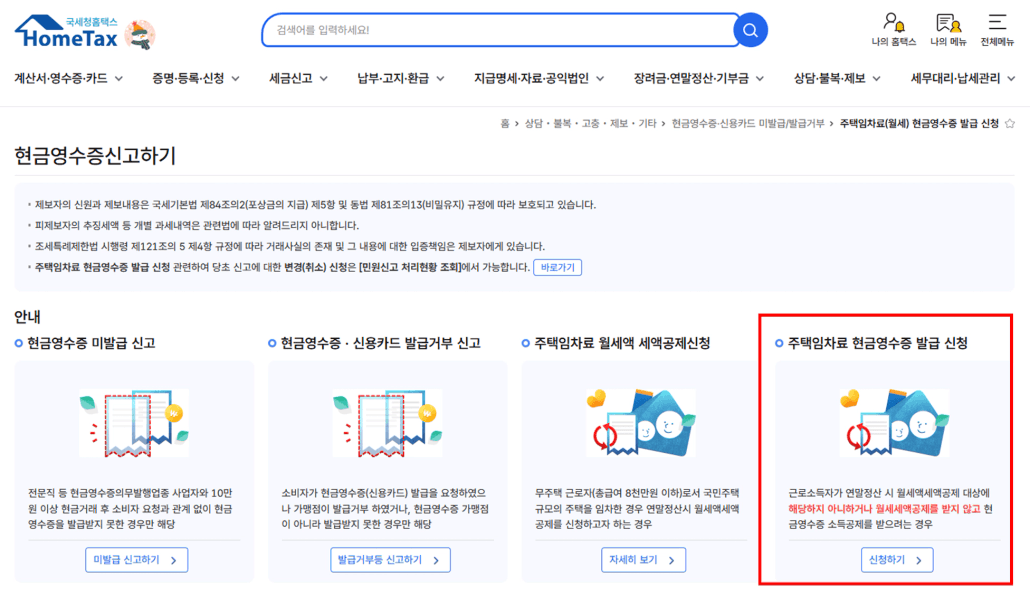Click the 신용카드 발급거부 신고 receipt illustration

point(388,423)
